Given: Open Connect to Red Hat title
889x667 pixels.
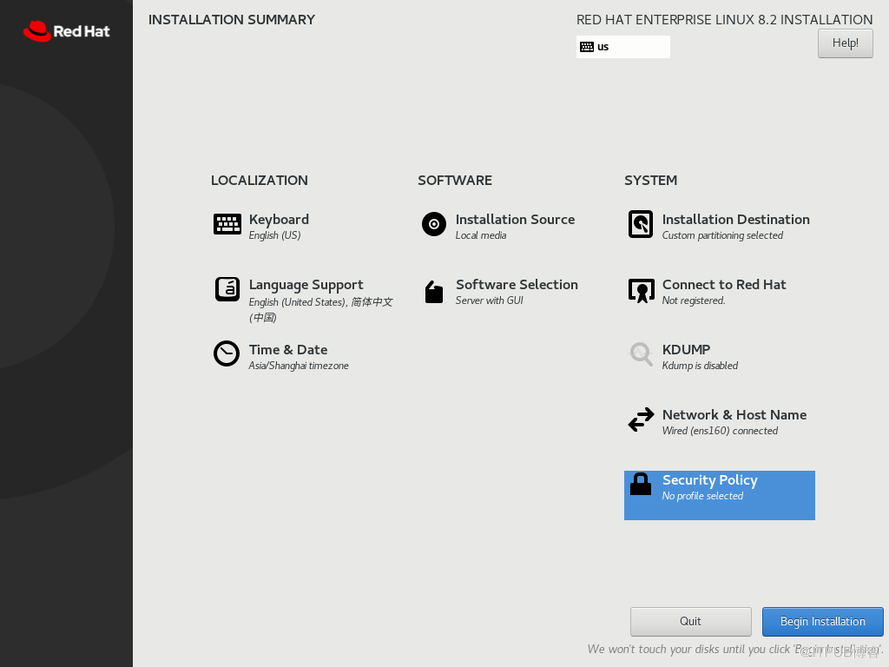Looking at the screenshot, I should [x=724, y=285].
